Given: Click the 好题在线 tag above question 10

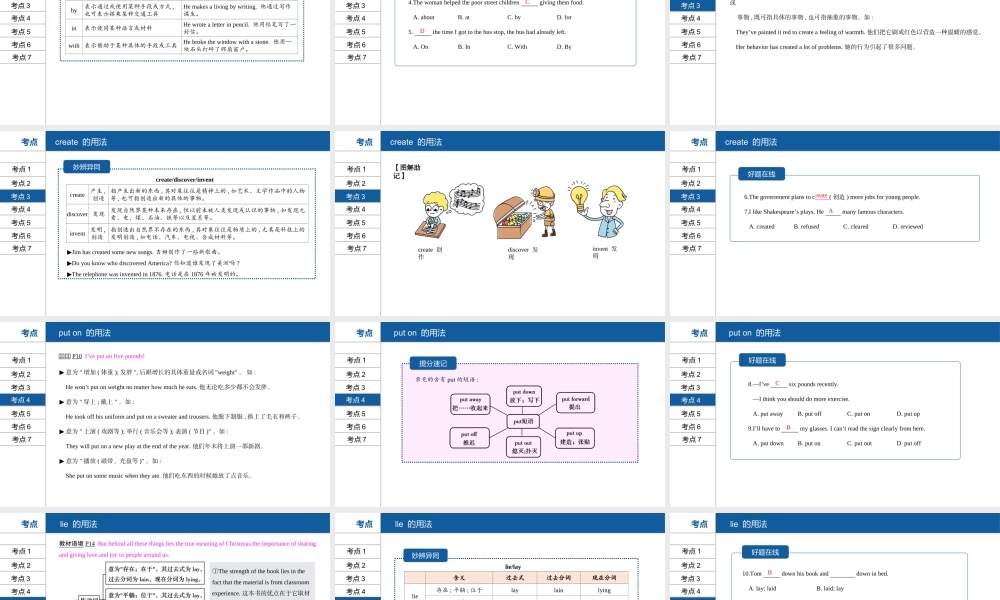Looking at the screenshot, I should [765, 552].
